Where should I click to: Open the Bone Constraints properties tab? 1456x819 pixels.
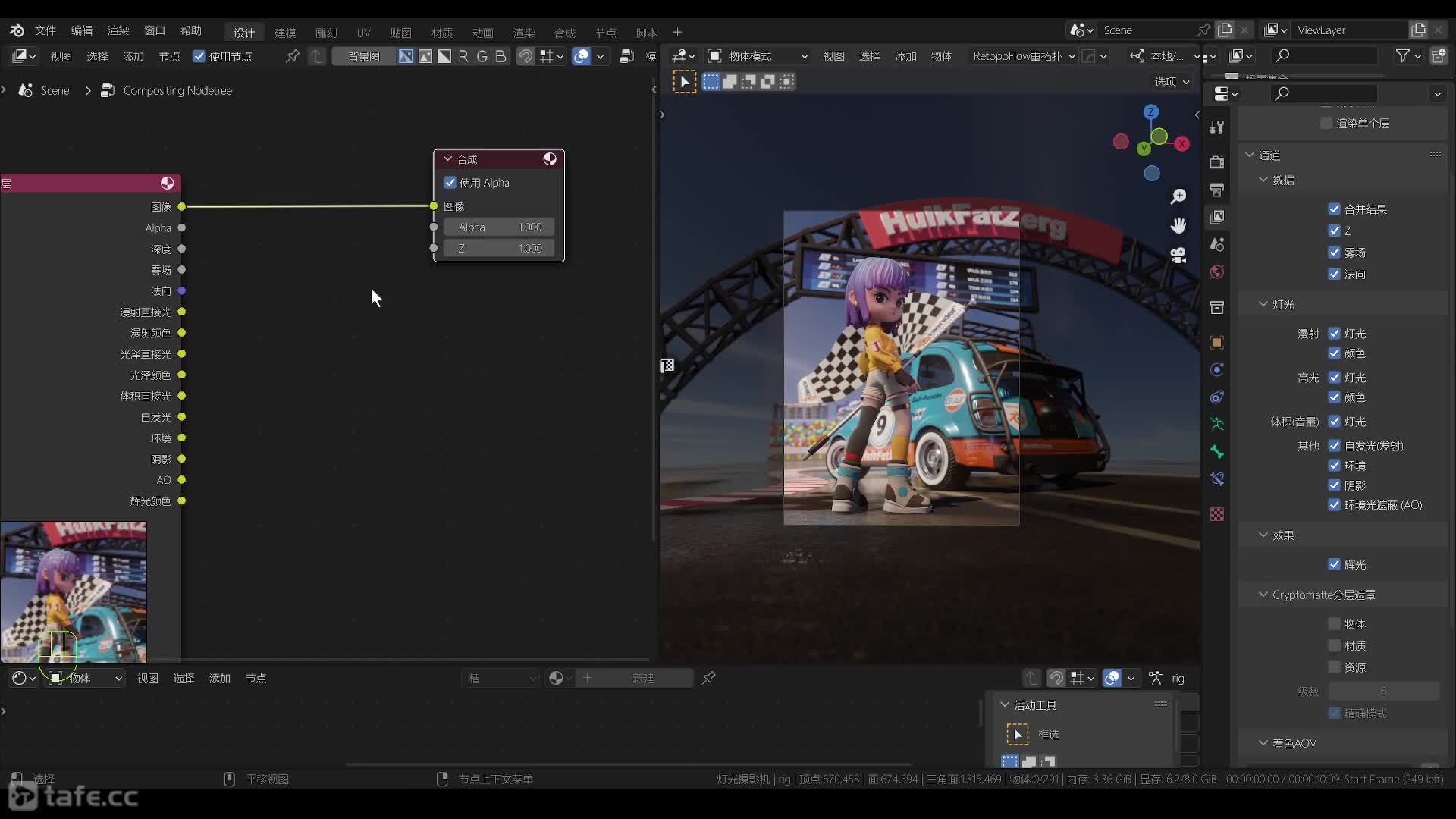coord(1217,479)
